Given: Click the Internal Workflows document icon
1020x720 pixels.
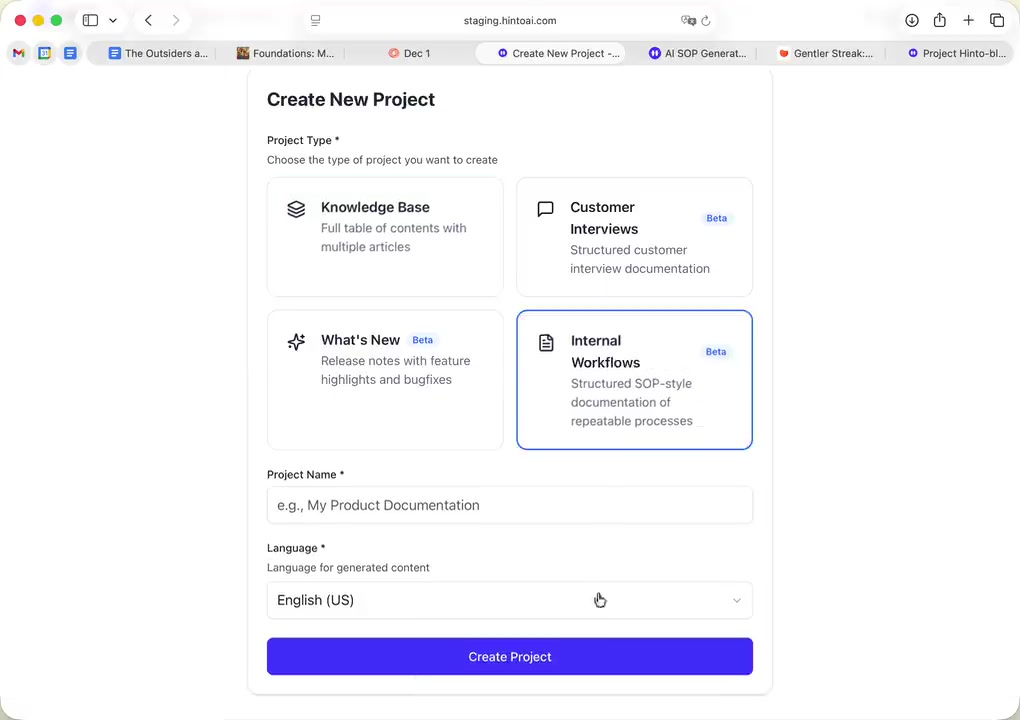Looking at the screenshot, I should tap(546, 343).
